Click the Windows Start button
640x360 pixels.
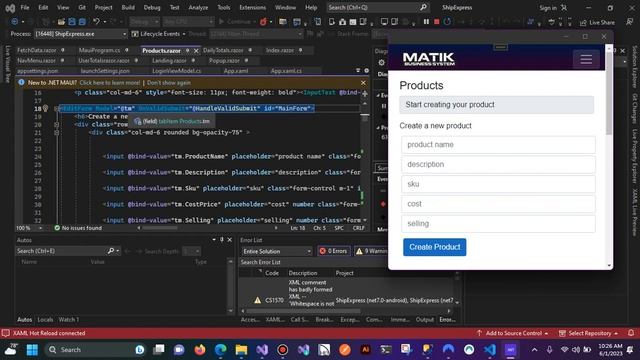[32, 350]
